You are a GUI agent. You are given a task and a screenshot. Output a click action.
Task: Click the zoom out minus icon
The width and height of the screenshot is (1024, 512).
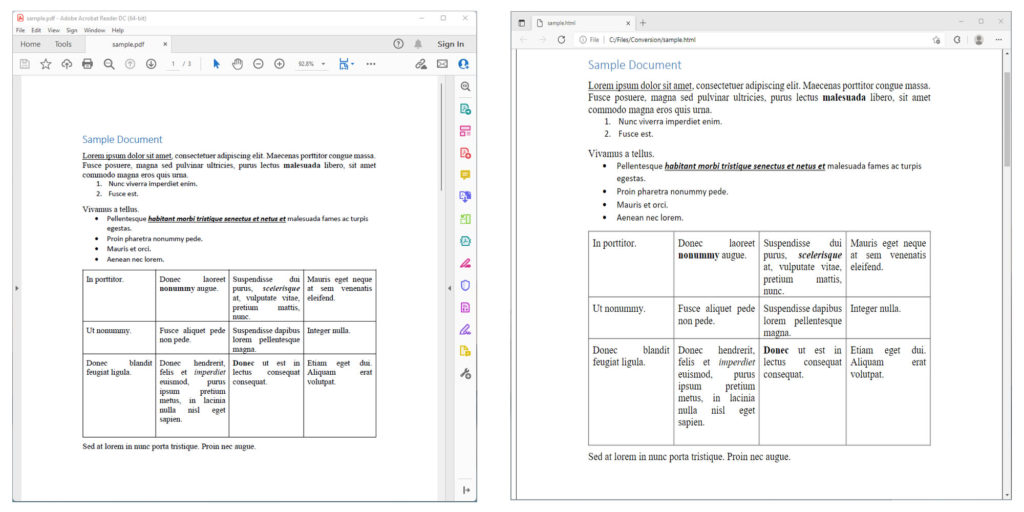click(258, 64)
